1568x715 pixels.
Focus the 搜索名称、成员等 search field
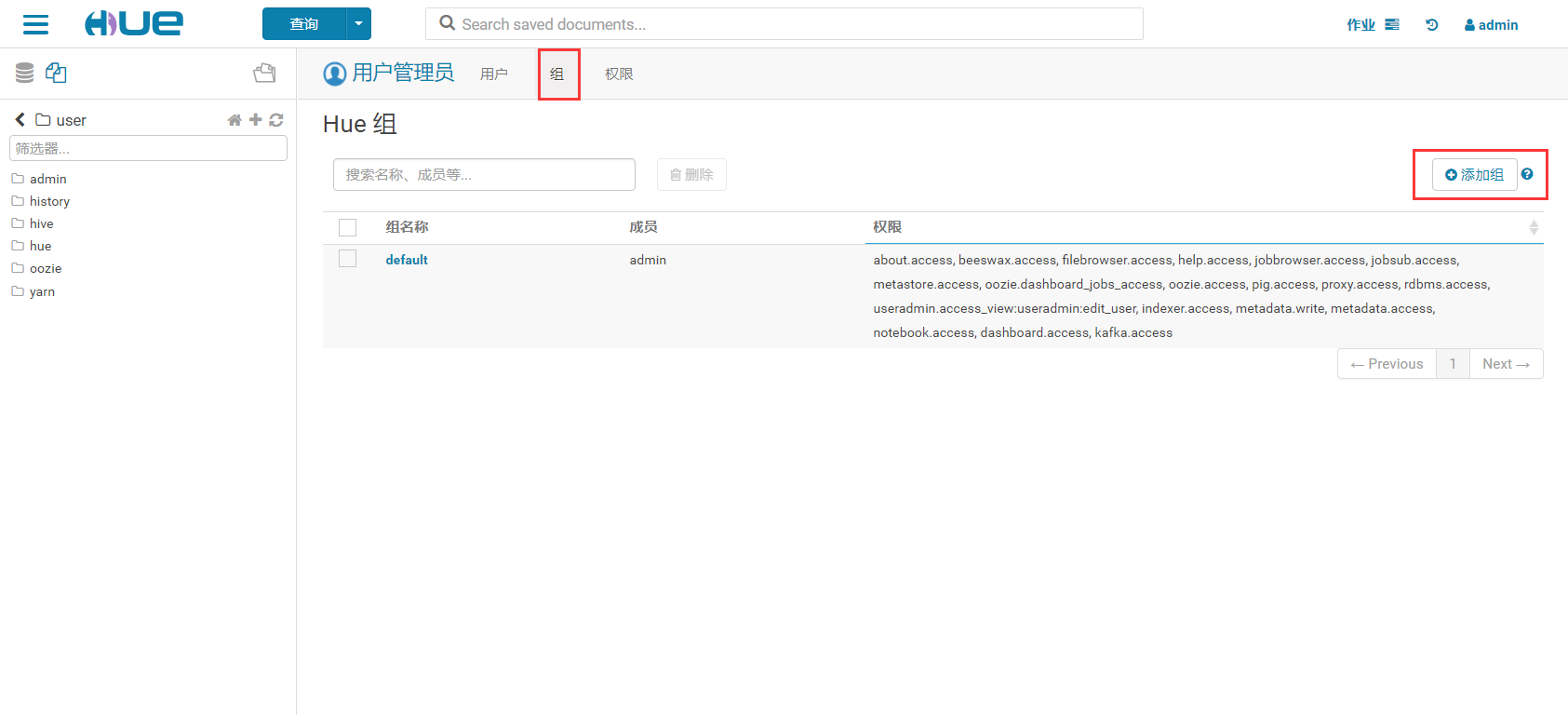click(x=484, y=174)
